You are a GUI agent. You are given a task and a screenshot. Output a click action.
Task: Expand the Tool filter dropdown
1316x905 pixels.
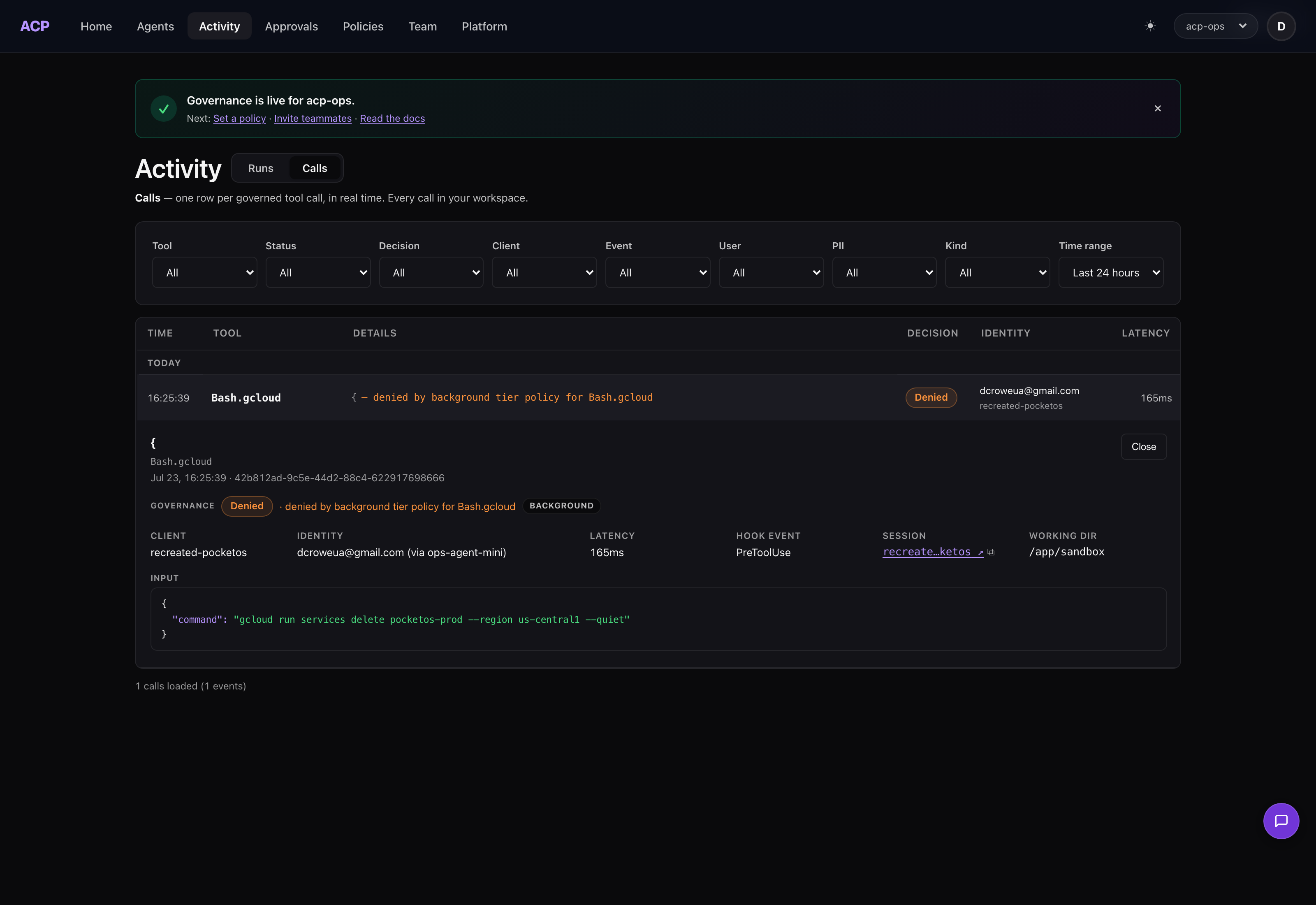pos(205,273)
